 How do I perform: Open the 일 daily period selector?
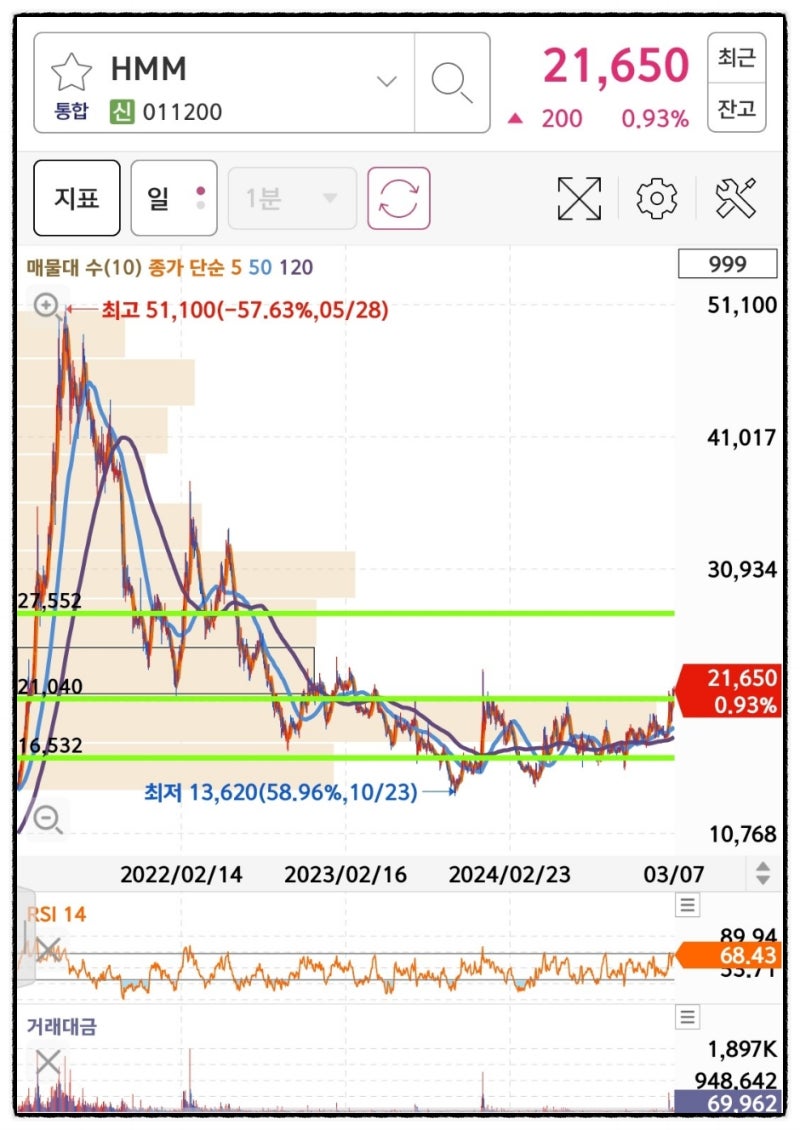(174, 197)
